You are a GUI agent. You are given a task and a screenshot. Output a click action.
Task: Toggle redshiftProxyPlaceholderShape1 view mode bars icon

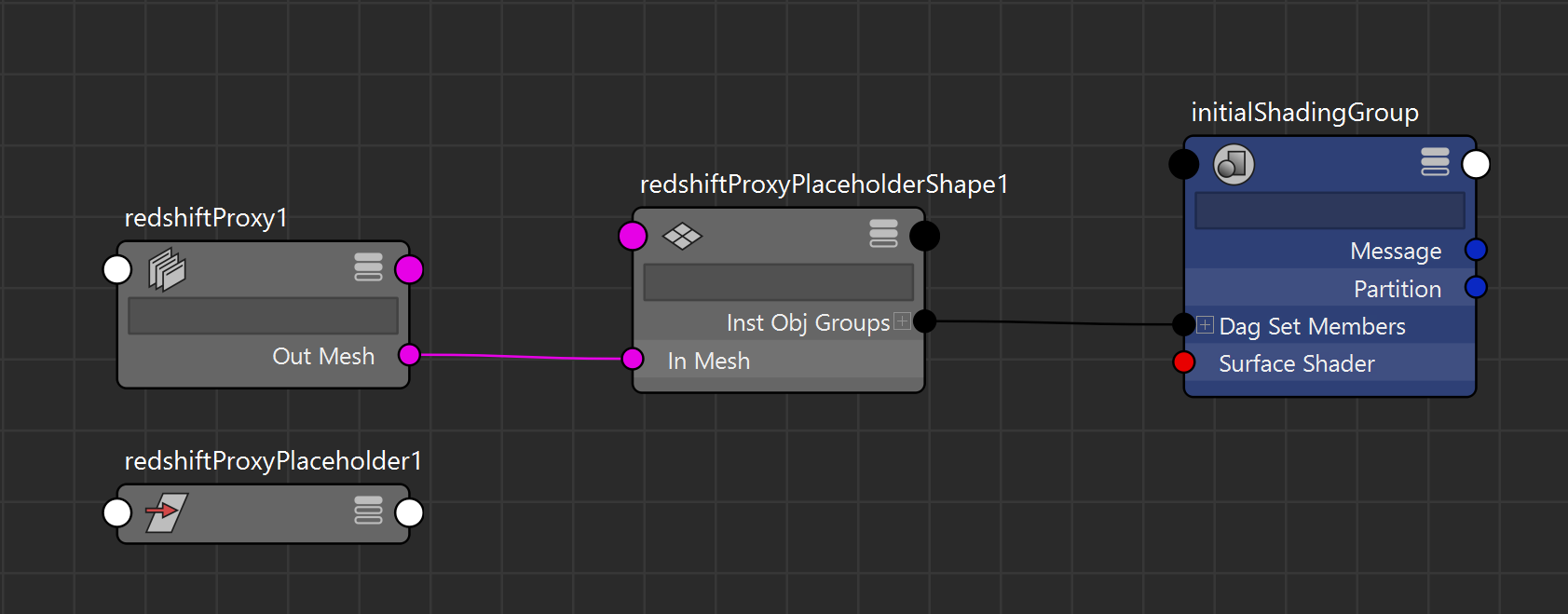pos(883,234)
